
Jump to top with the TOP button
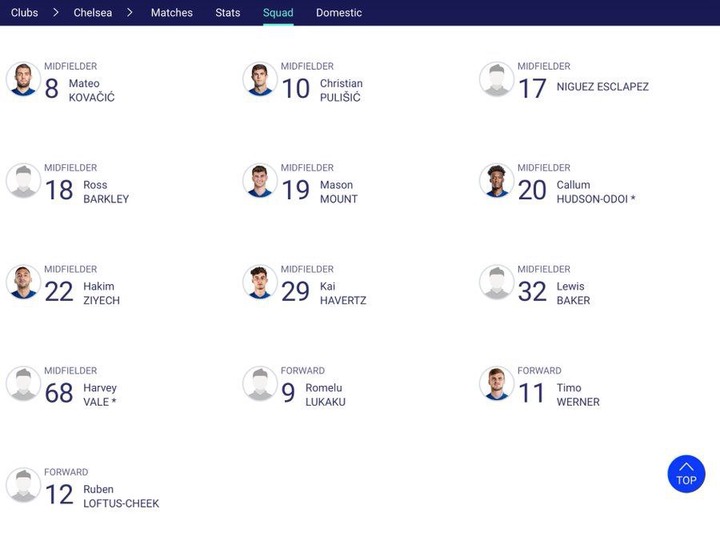coord(686,474)
